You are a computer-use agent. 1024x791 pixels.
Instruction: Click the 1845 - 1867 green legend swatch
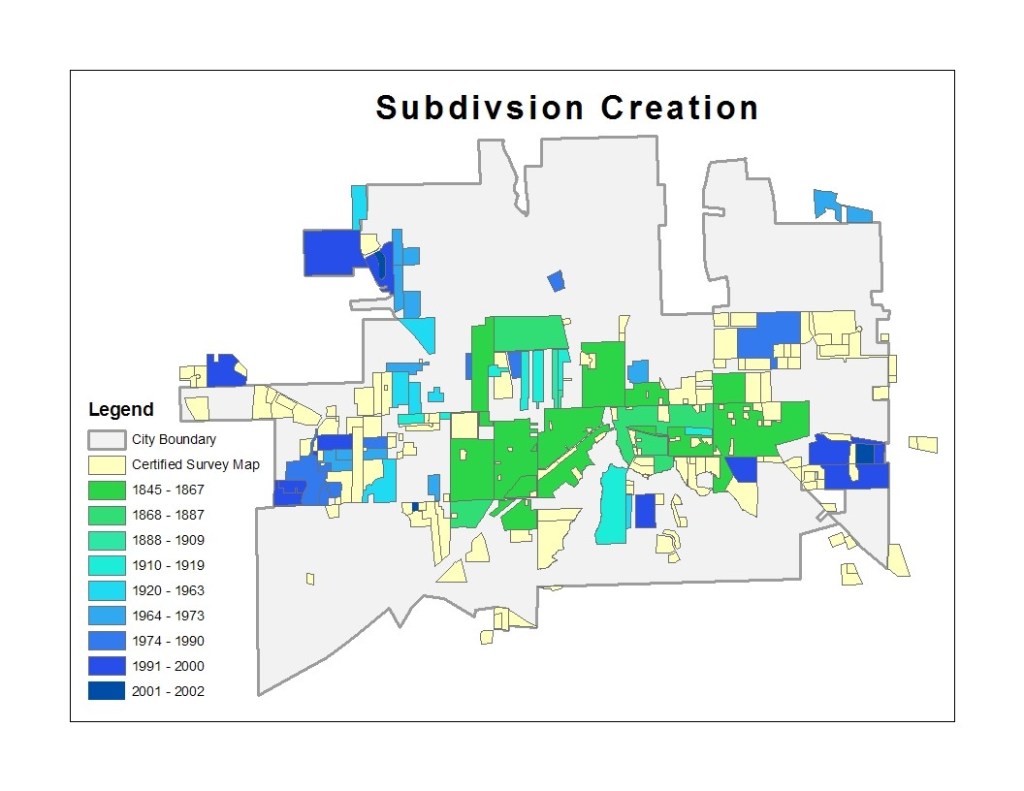coord(106,490)
